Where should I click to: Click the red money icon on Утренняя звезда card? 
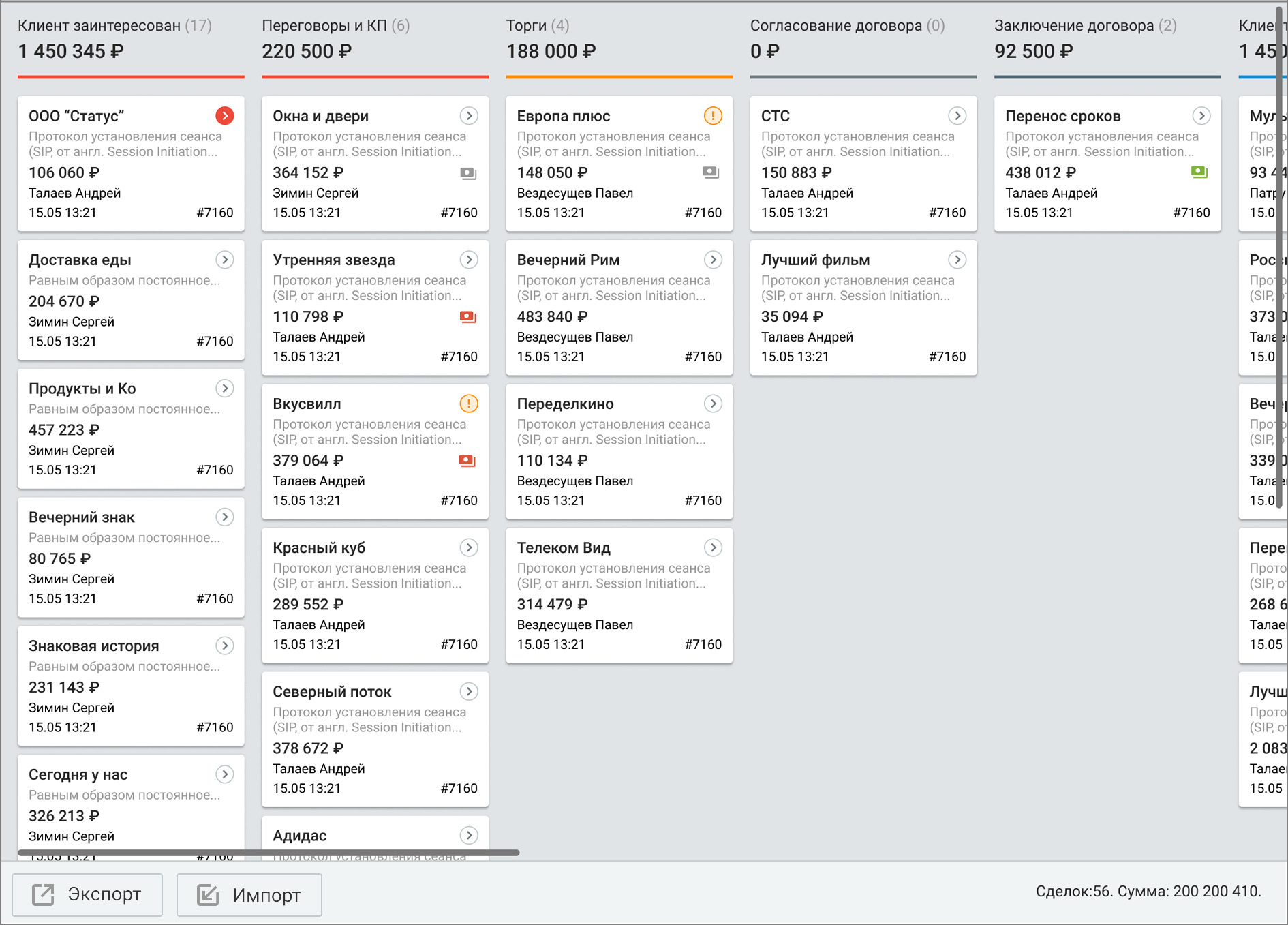[x=468, y=317]
